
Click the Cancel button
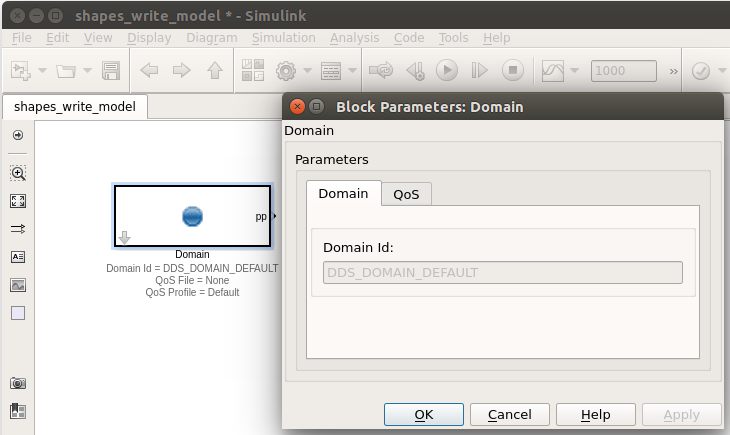[510, 415]
